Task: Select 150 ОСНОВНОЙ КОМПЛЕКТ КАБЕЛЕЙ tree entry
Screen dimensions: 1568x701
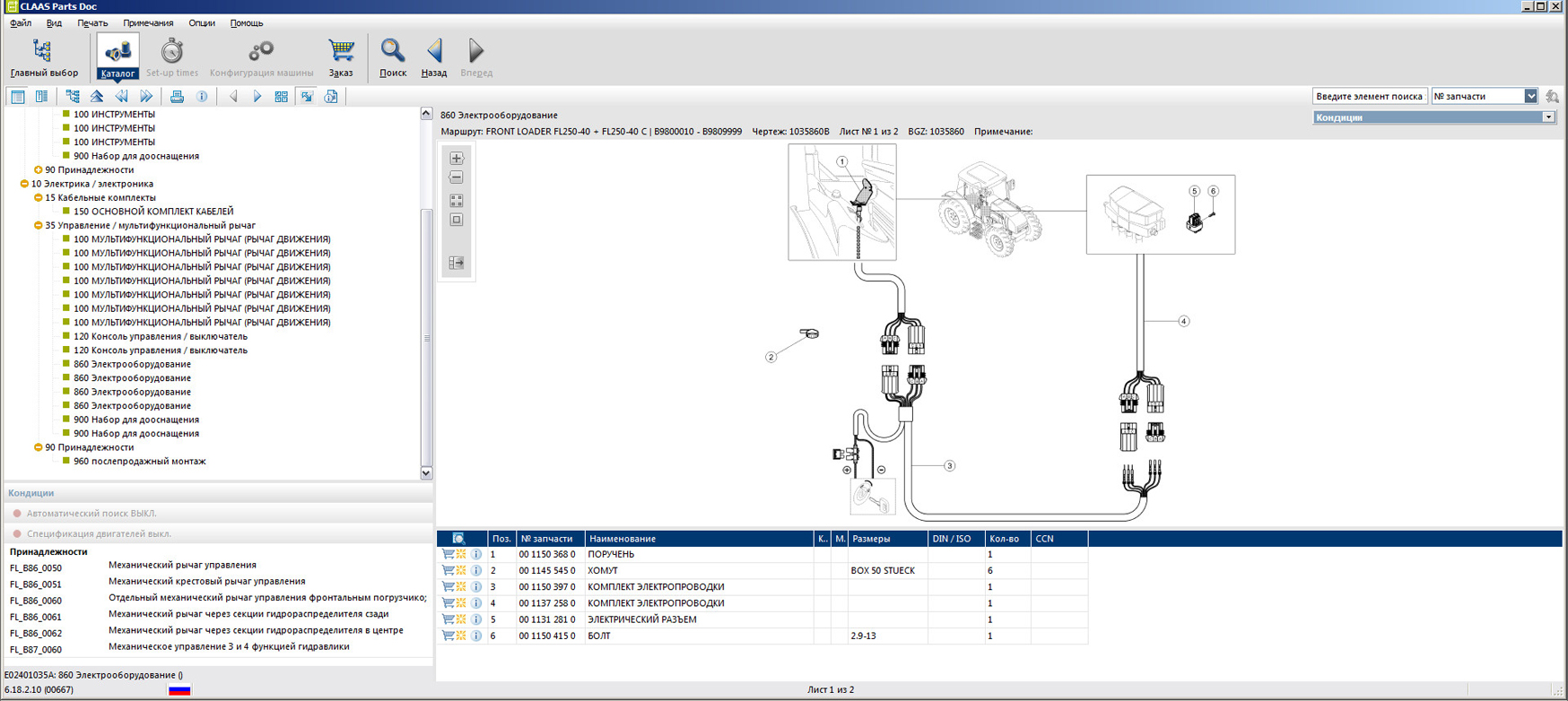Action: coord(152,212)
